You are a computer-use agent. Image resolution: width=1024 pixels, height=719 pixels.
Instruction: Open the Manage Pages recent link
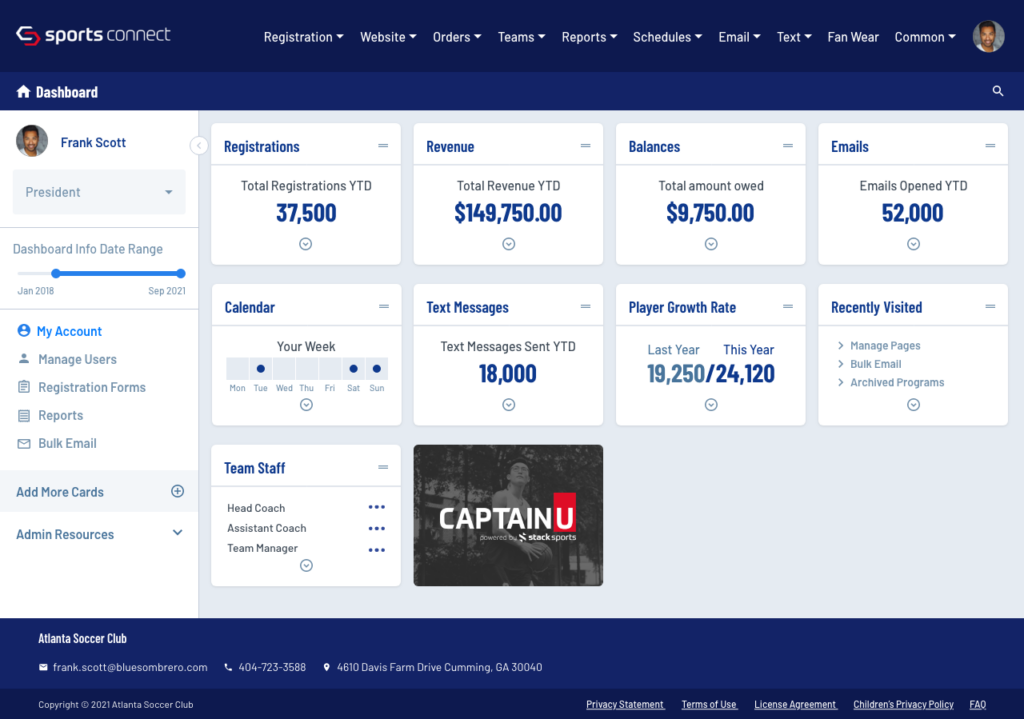884,346
